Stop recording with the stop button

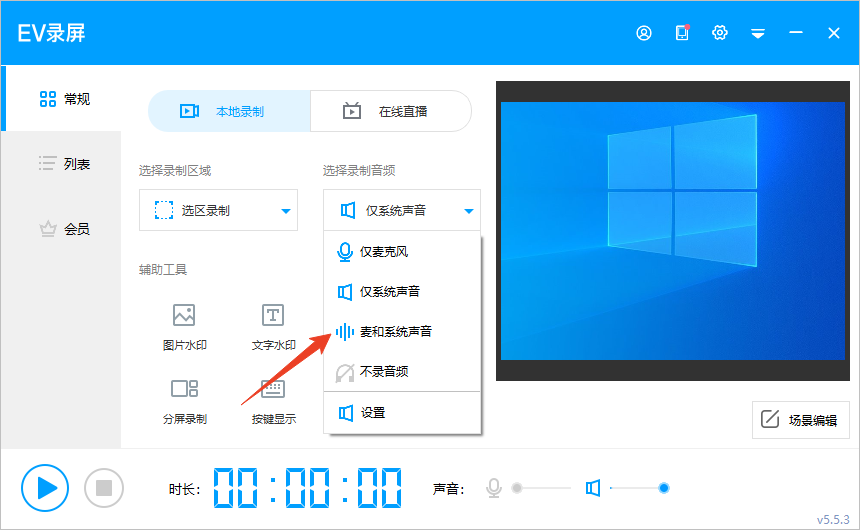104,488
